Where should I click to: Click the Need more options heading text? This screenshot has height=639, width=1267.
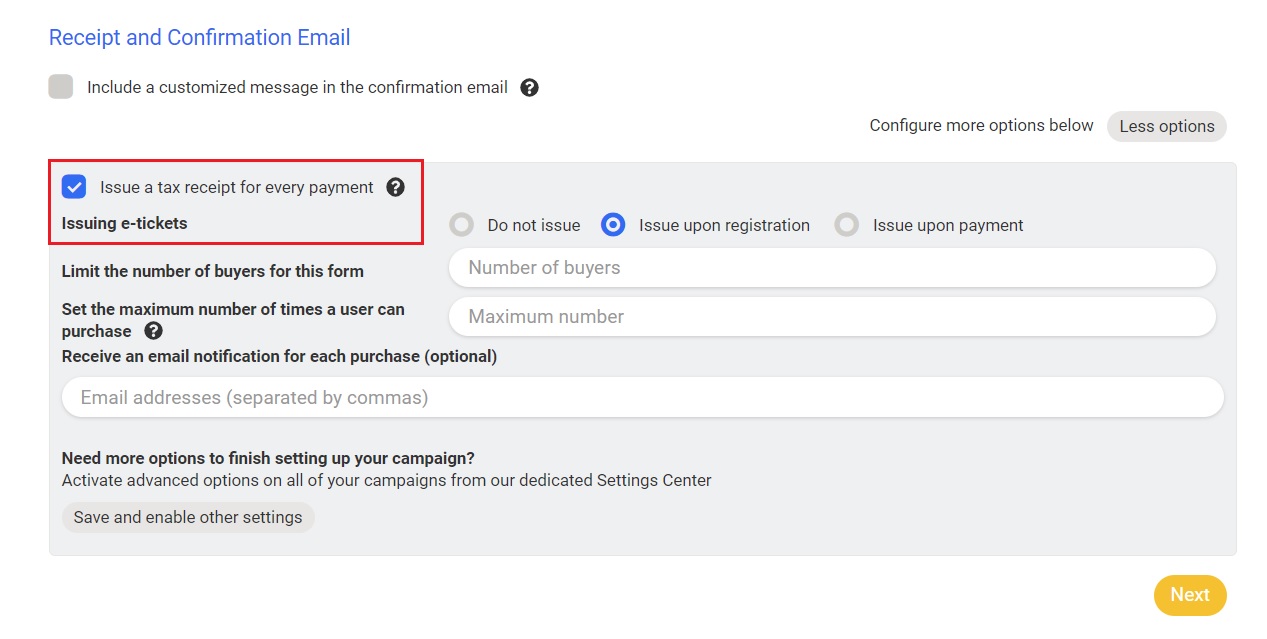(268, 458)
